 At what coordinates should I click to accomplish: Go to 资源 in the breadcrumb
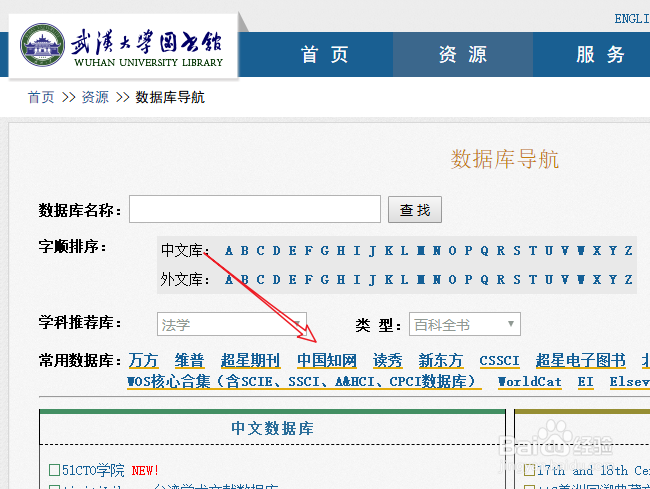click(95, 97)
